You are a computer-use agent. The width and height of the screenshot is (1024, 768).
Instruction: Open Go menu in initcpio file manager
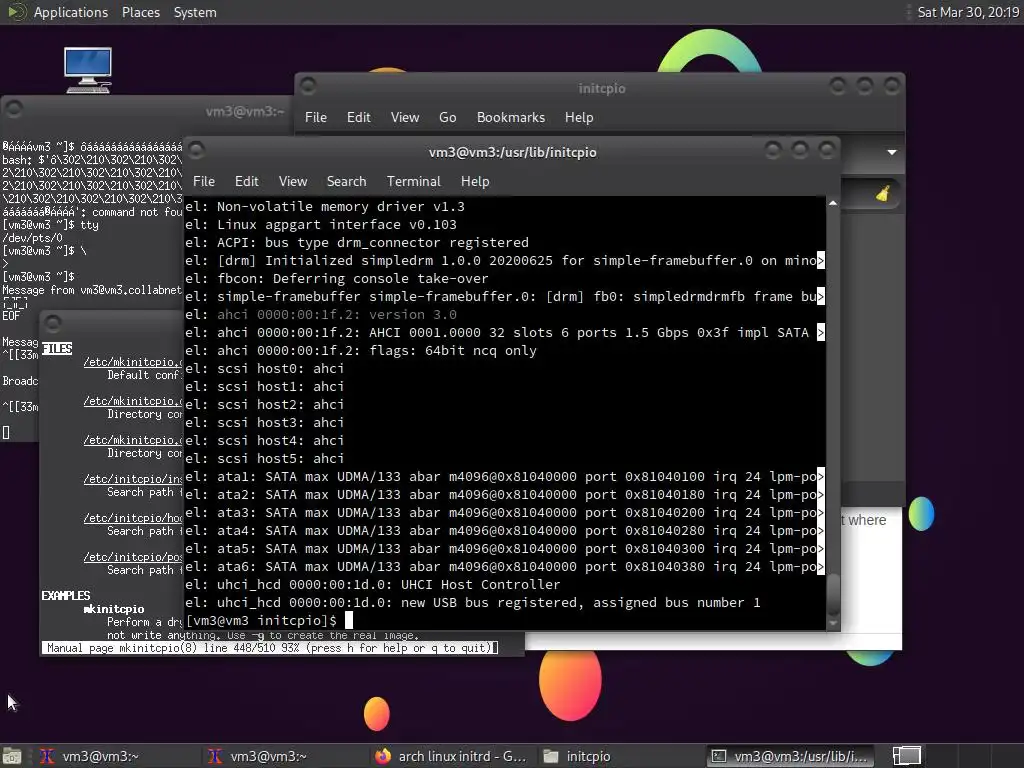pyautogui.click(x=447, y=118)
